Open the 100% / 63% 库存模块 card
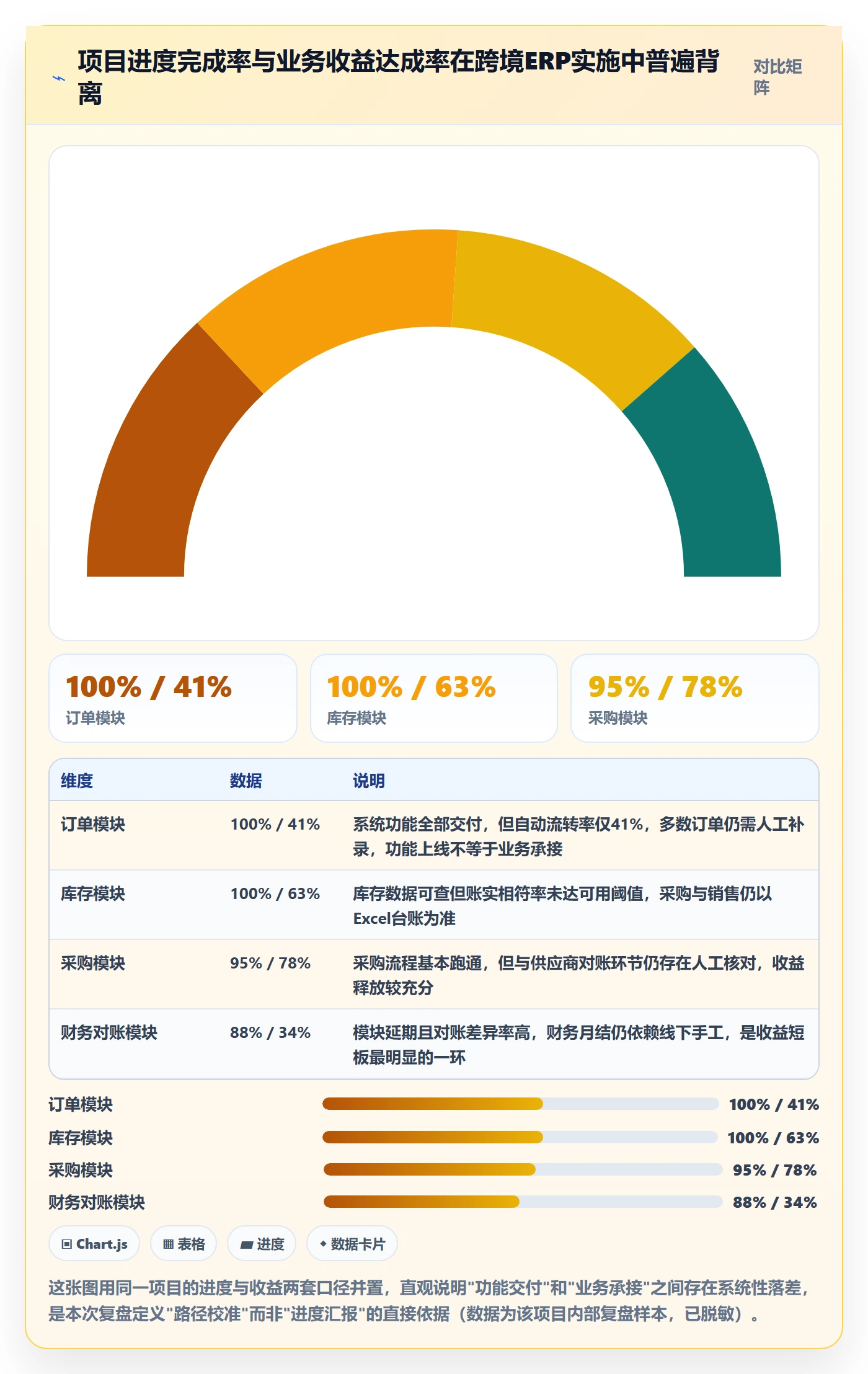This screenshot has width=868, height=1374. click(x=434, y=698)
